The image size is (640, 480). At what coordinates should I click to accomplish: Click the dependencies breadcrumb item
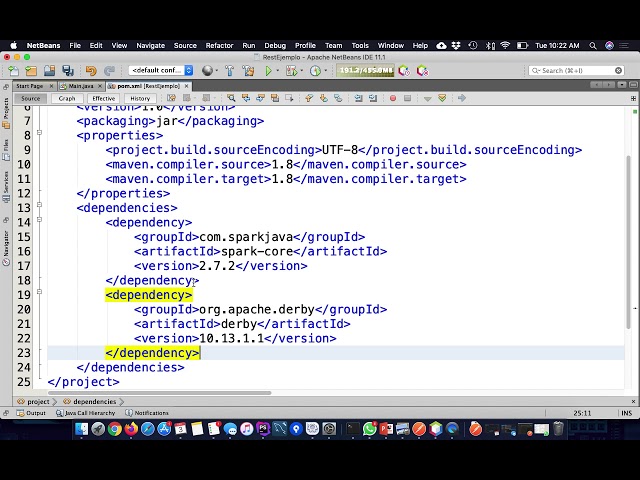point(90,402)
